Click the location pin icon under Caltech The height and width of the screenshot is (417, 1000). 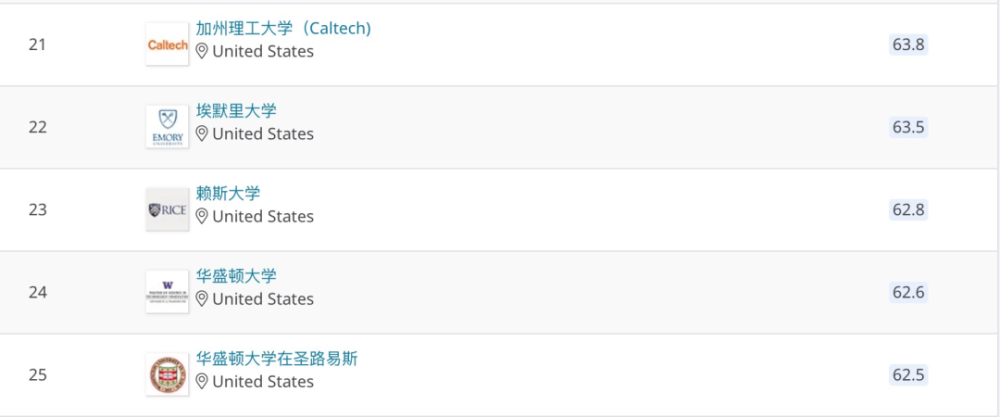coord(202,52)
